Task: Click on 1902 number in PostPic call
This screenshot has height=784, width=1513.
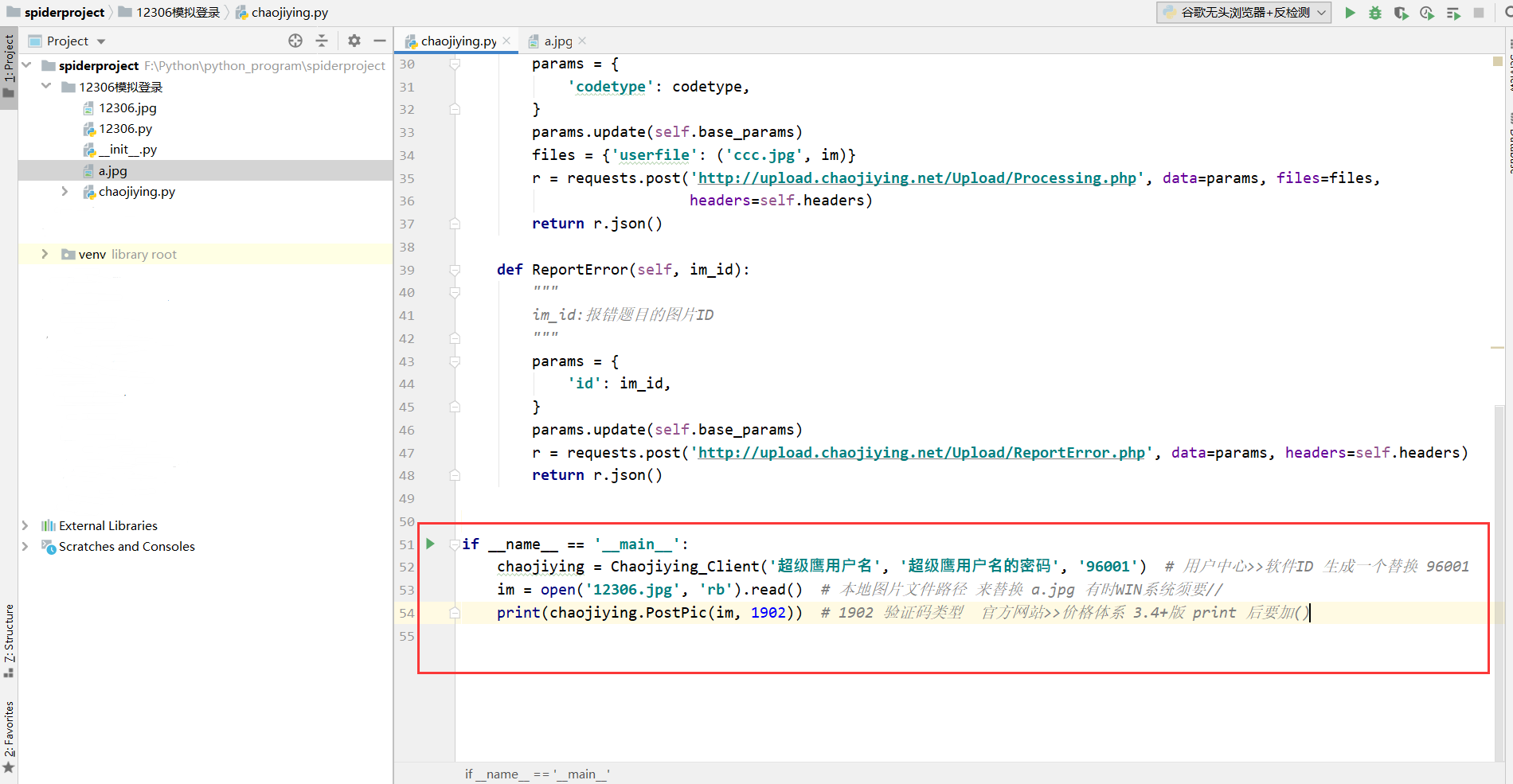Action: click(768, 613)
